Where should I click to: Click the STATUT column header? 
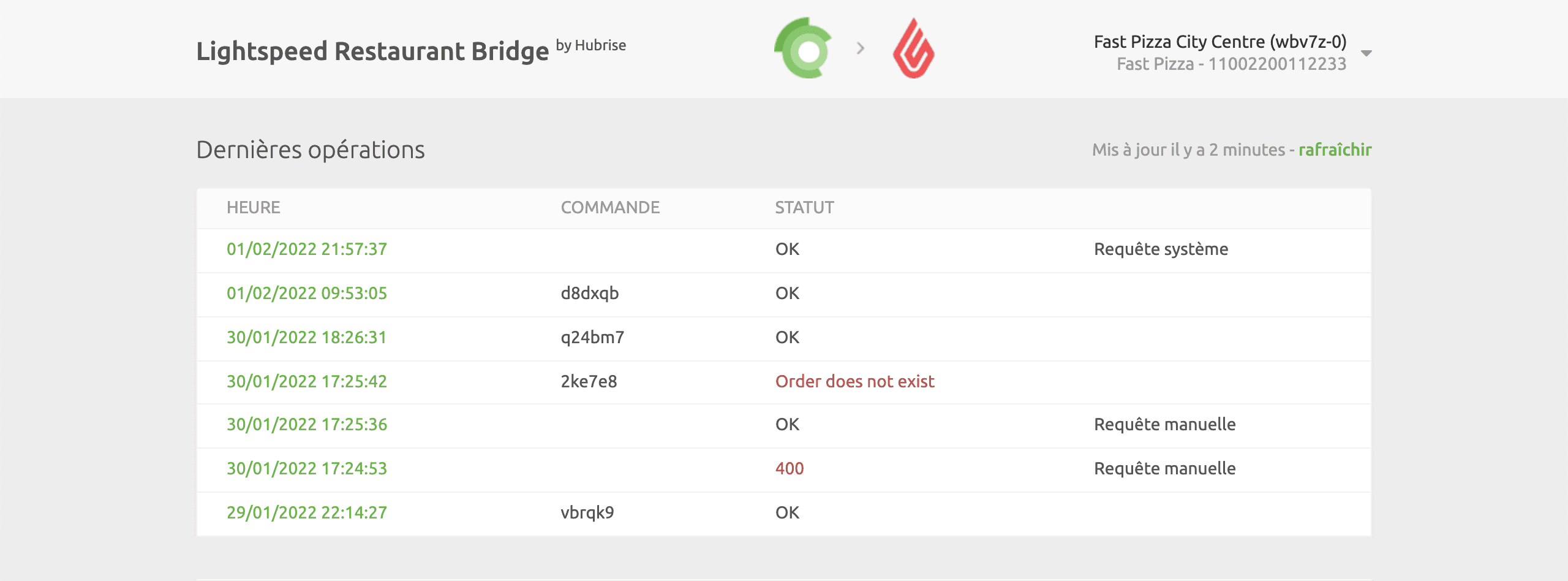click(x=804, y=208)
